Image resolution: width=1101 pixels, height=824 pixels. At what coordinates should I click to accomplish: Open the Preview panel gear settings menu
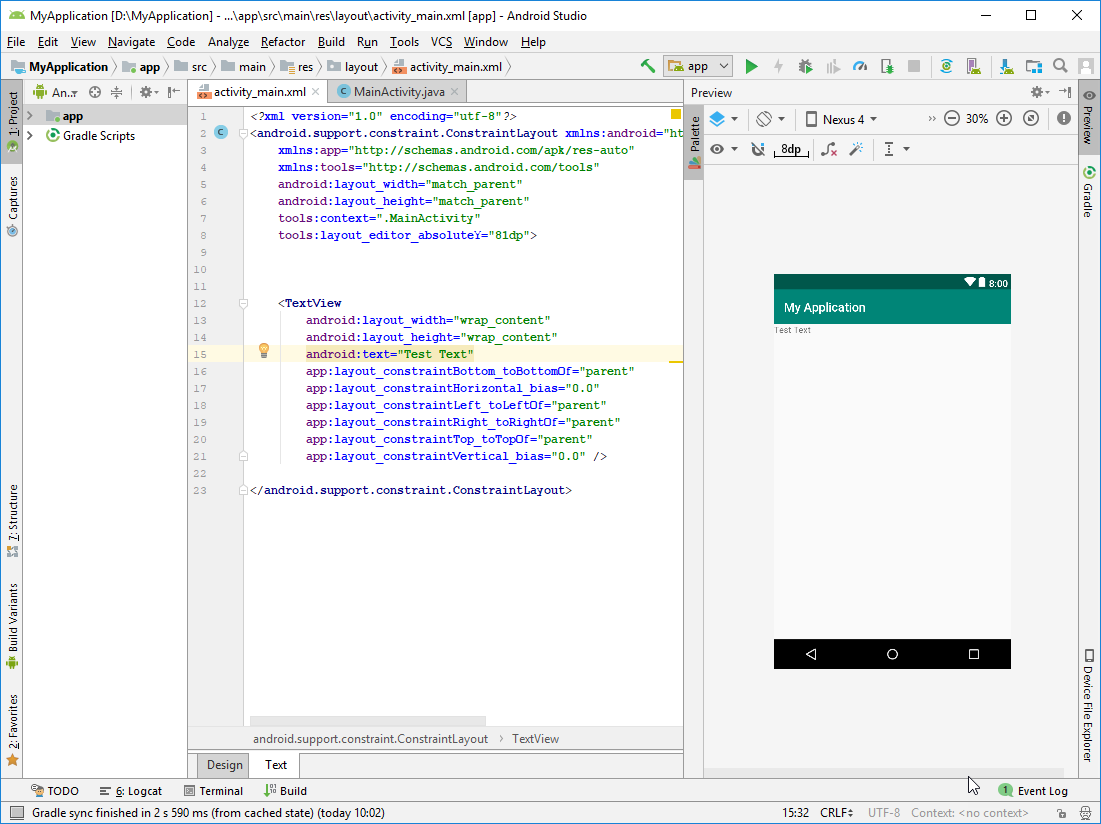(1039, 92)
